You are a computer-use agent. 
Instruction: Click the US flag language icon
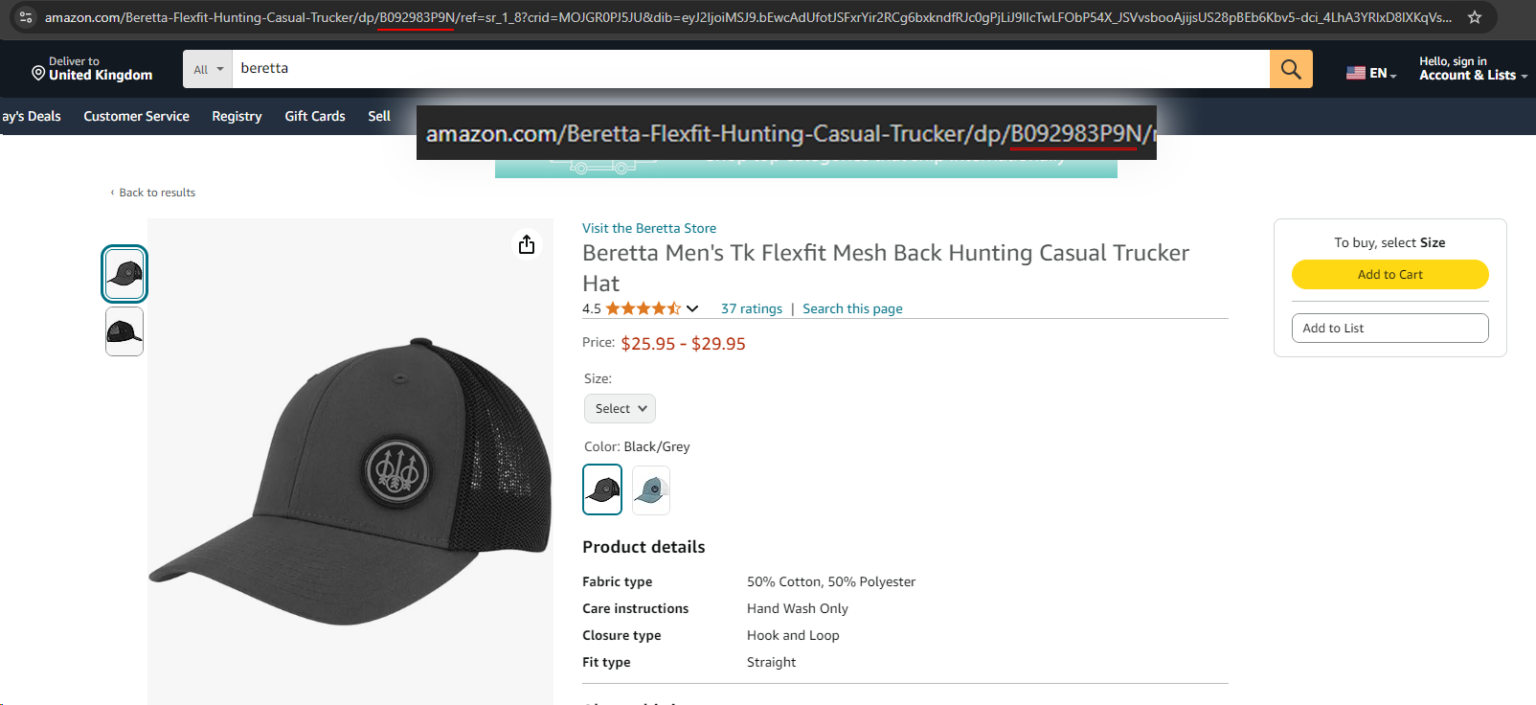tap(1356, 71)
